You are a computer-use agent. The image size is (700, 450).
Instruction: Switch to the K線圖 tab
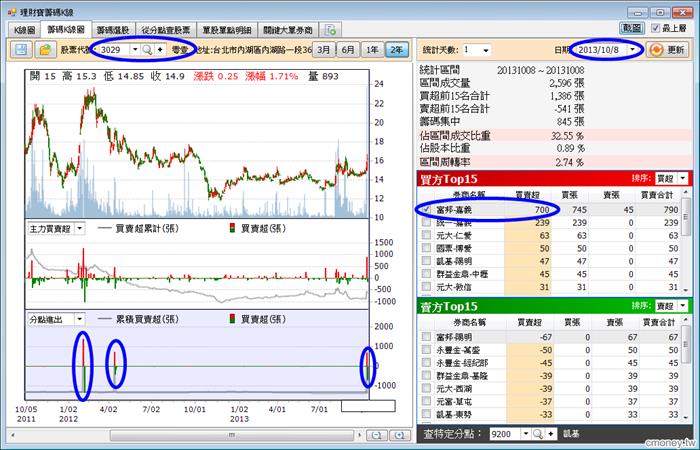click(x=24, y=30)
